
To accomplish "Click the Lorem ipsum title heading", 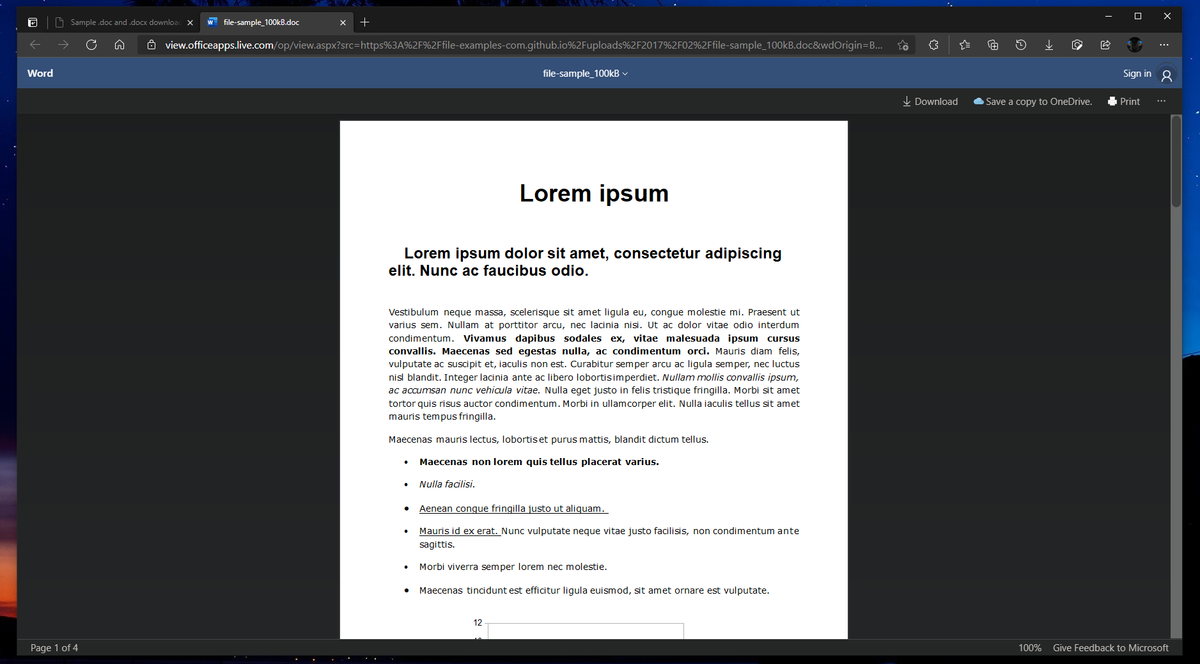I will pos(594,193).
